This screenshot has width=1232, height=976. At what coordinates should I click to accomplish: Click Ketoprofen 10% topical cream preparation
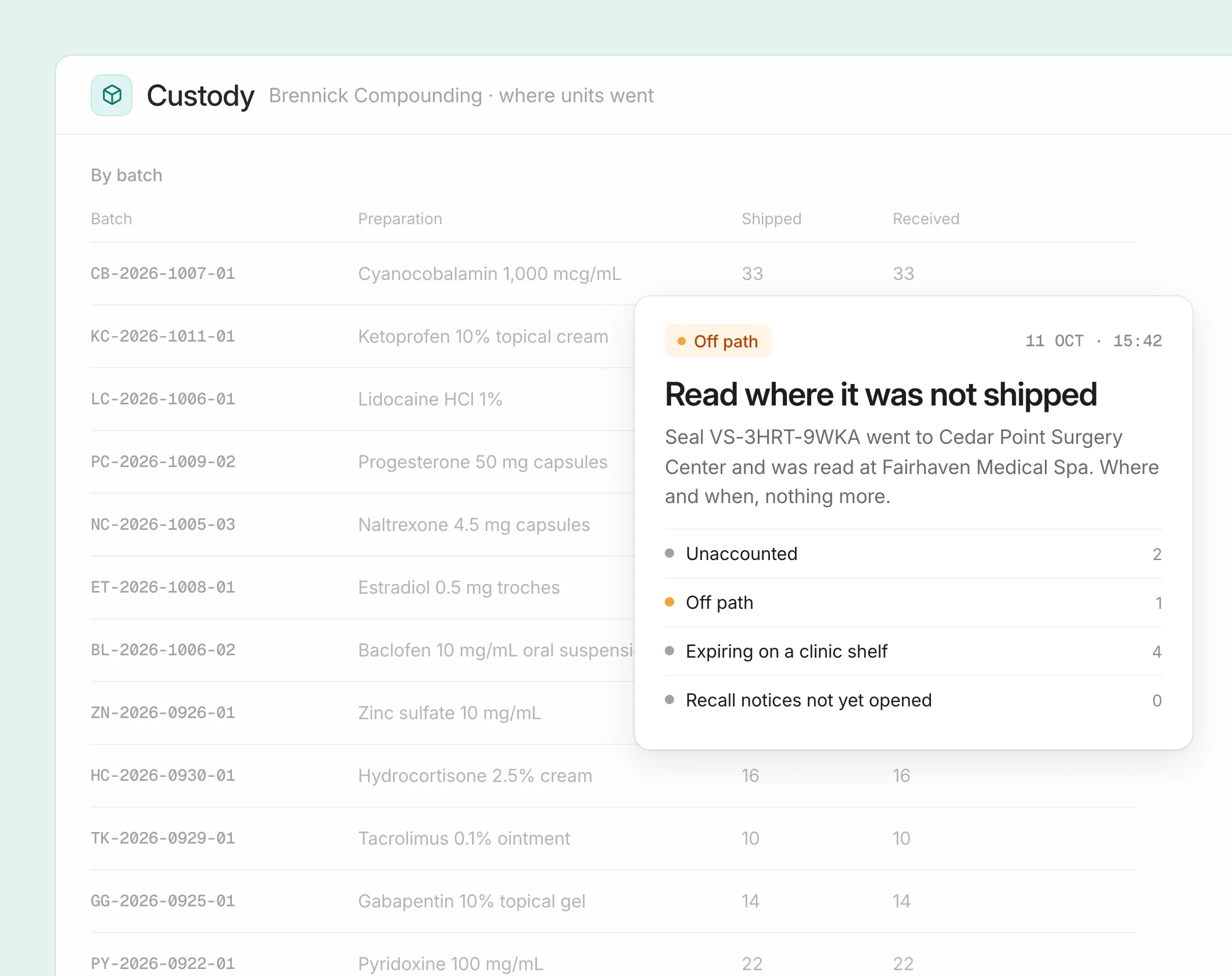tap(483, 336)
